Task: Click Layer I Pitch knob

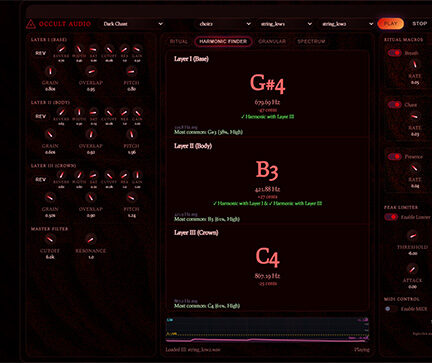Action: pos(131,71)
